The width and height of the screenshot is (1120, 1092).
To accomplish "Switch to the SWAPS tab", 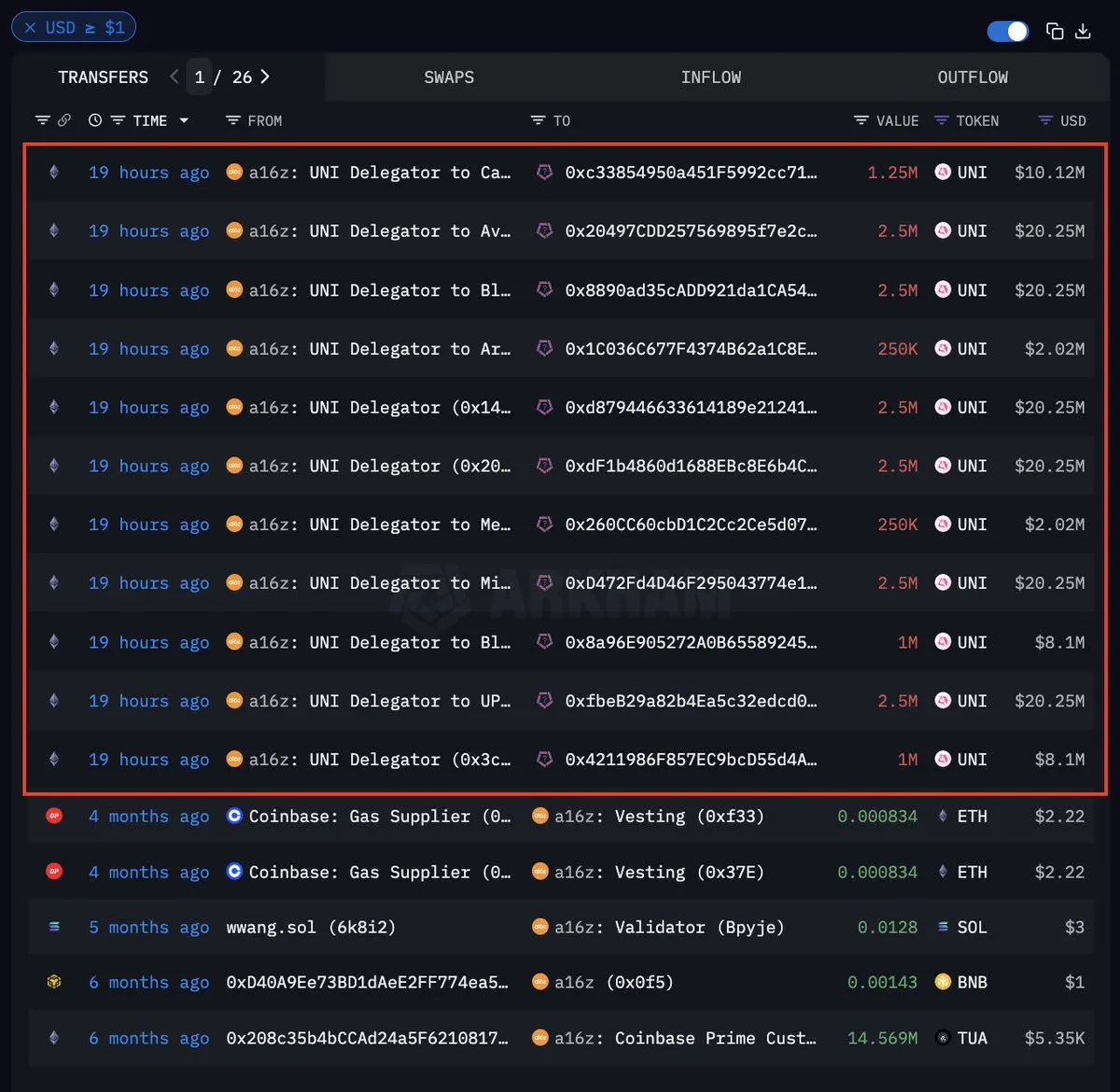I will 449,77.
